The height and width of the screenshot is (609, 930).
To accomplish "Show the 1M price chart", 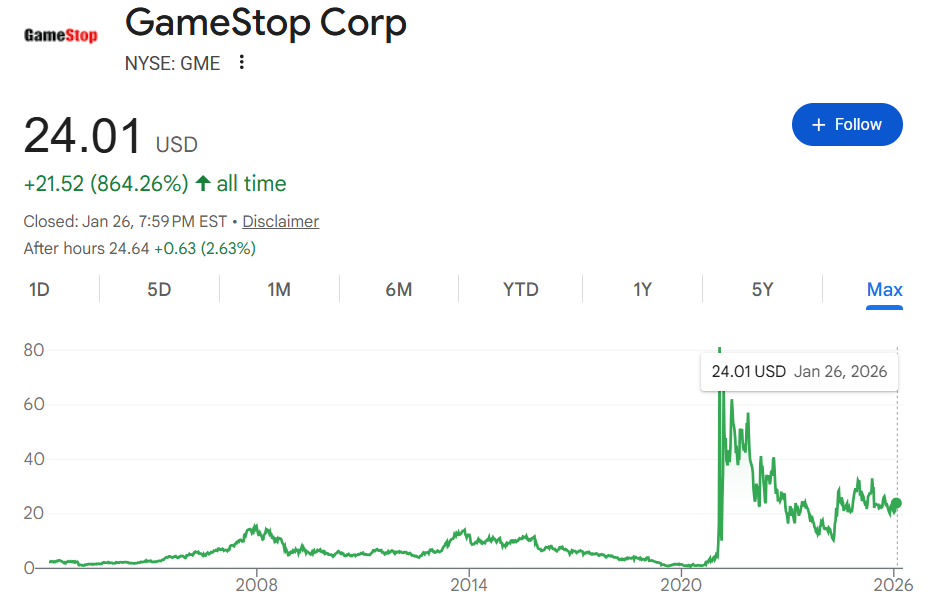I will [x=279, y=290].
